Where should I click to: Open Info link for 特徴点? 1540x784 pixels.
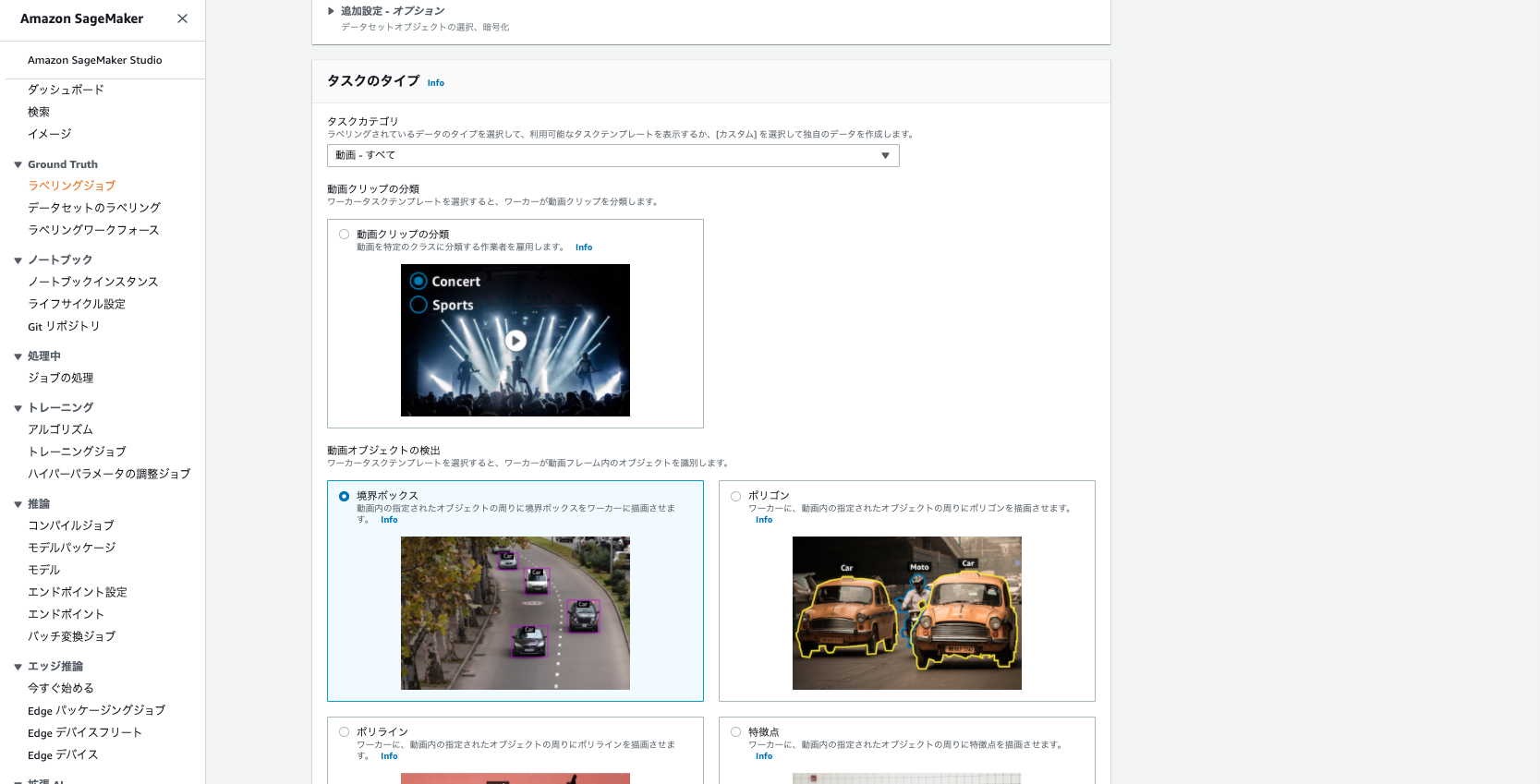pos(764,756)
